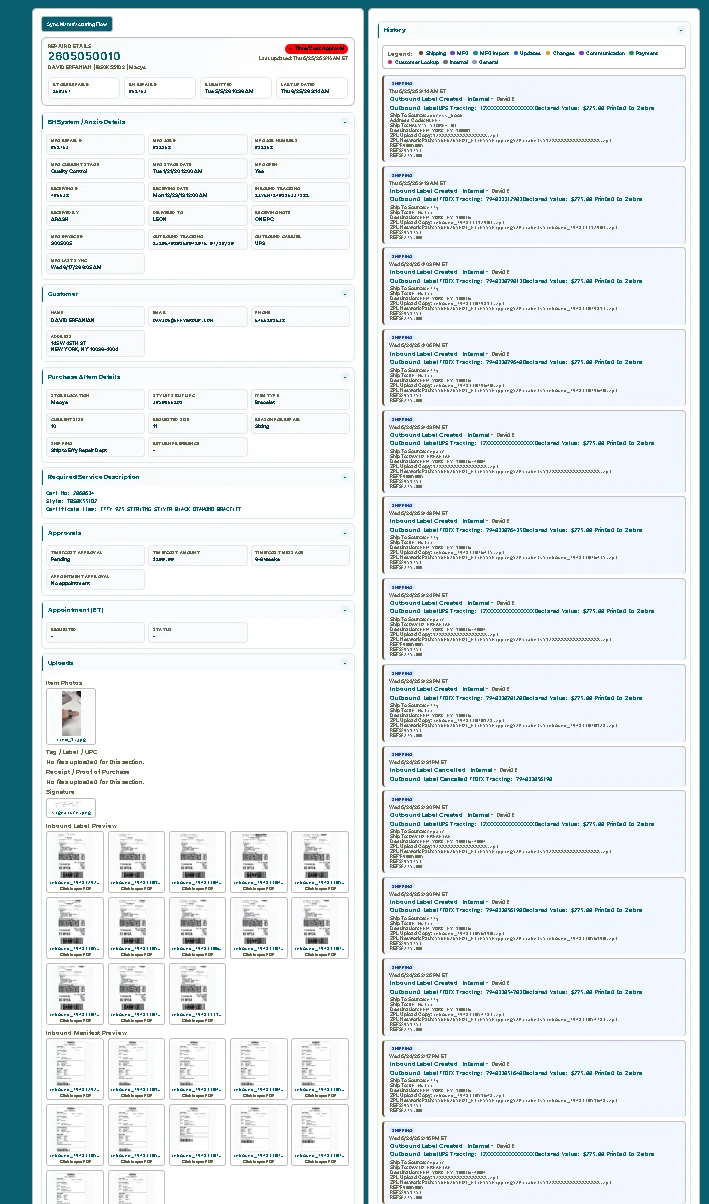
Task: Click the Tag / Label / UPC heading
Action: pyautogui.click(x=72, y=752)
